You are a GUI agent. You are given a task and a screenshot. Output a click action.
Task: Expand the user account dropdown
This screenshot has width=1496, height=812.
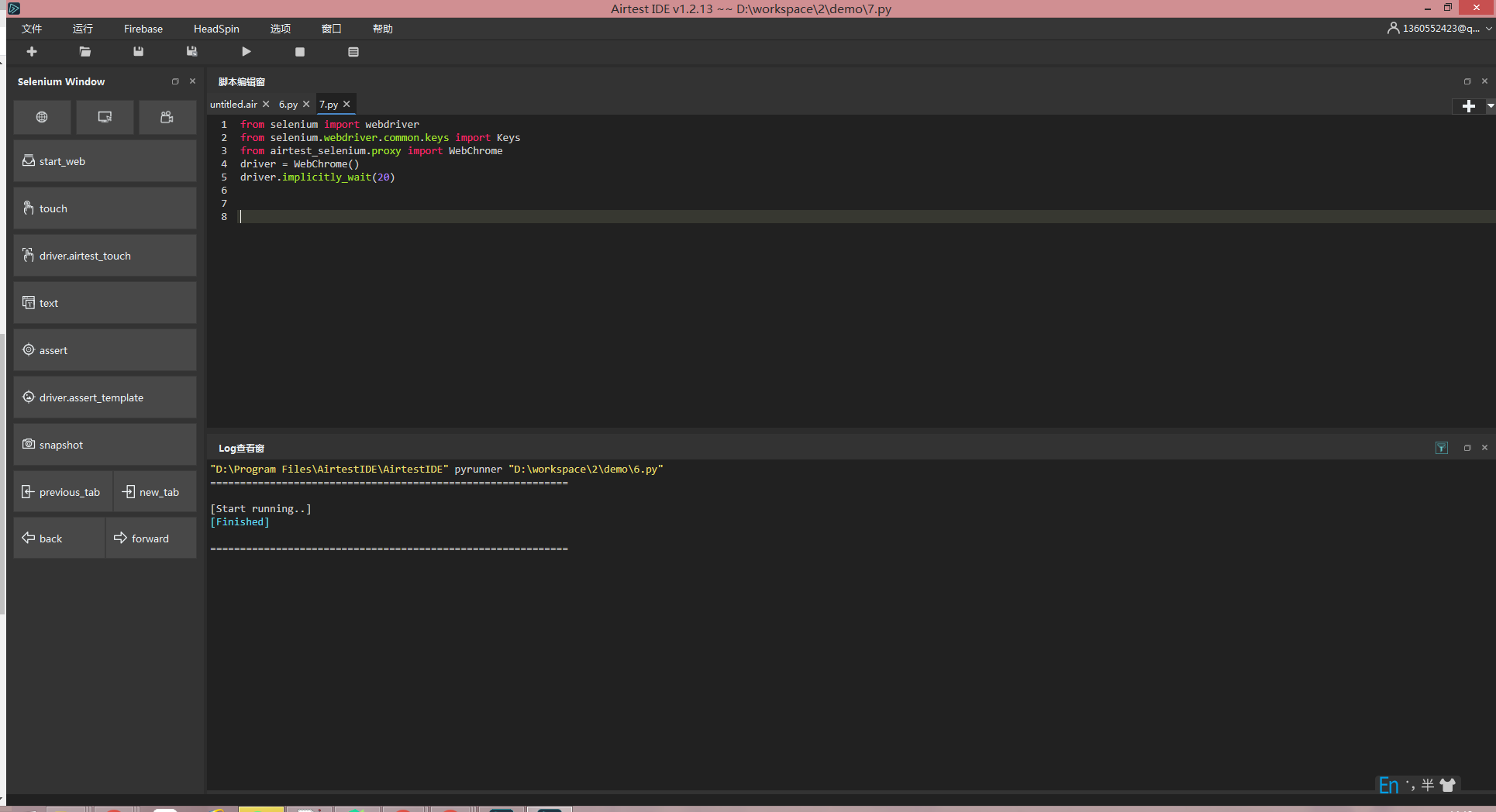click(x=1489, y=29)
